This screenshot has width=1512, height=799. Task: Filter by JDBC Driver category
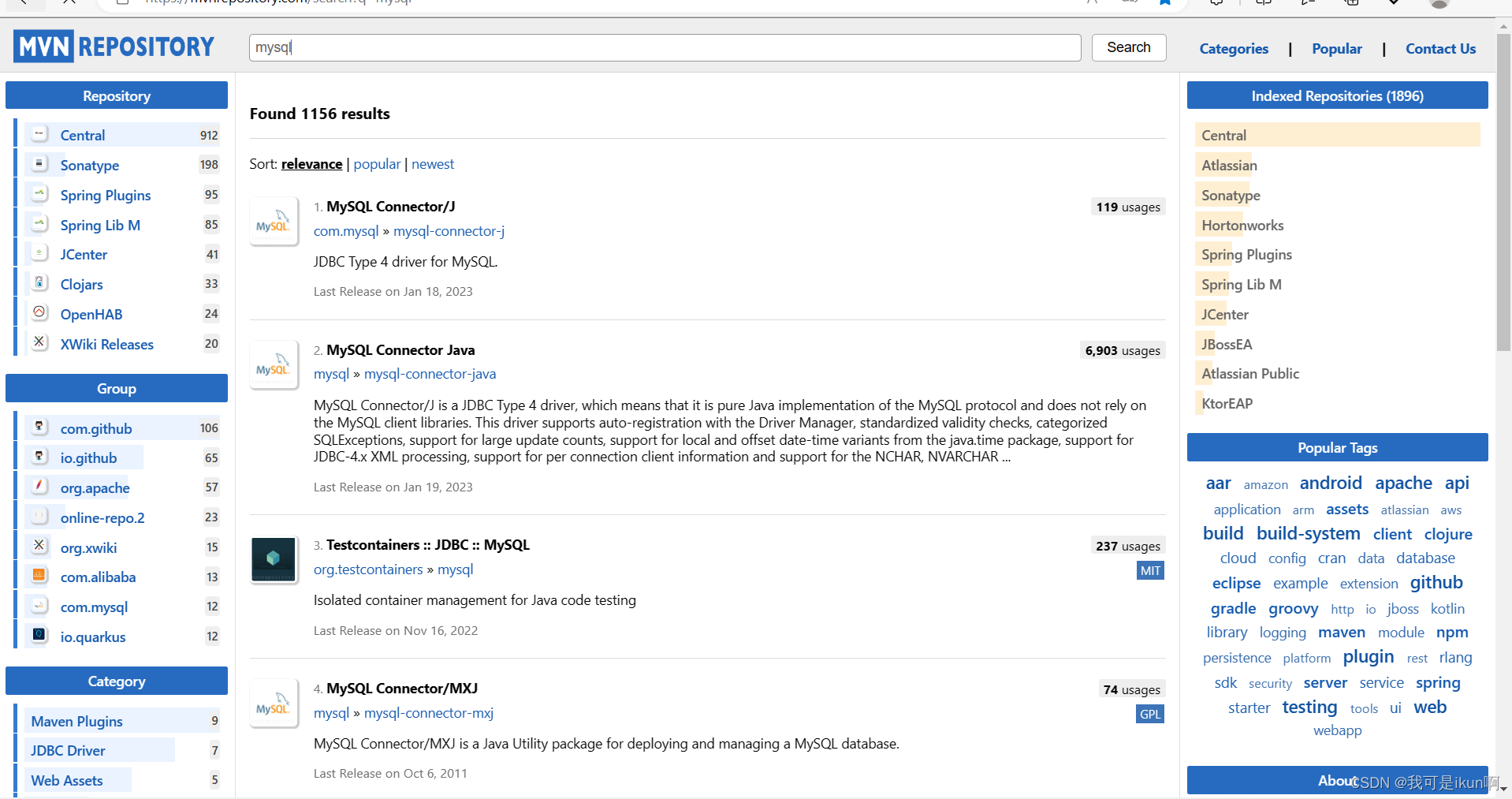tap(68, 751)
